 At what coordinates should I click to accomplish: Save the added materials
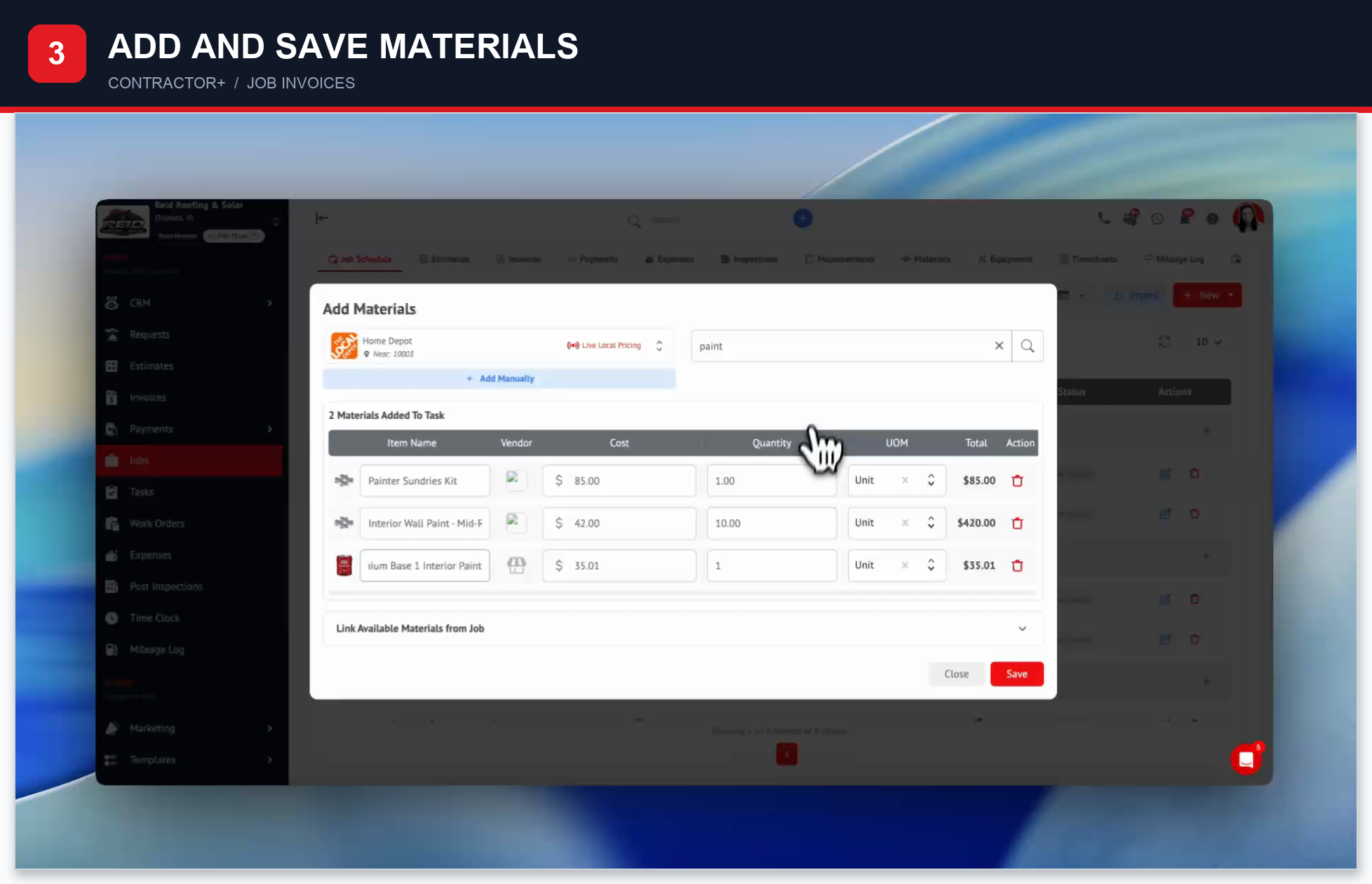pyautogui.click(x=1016, y=674)
